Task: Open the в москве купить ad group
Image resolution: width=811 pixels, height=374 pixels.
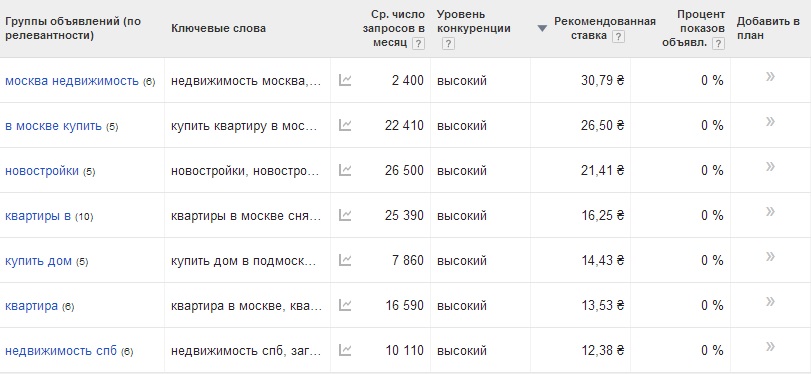Action: pos(53,126)
